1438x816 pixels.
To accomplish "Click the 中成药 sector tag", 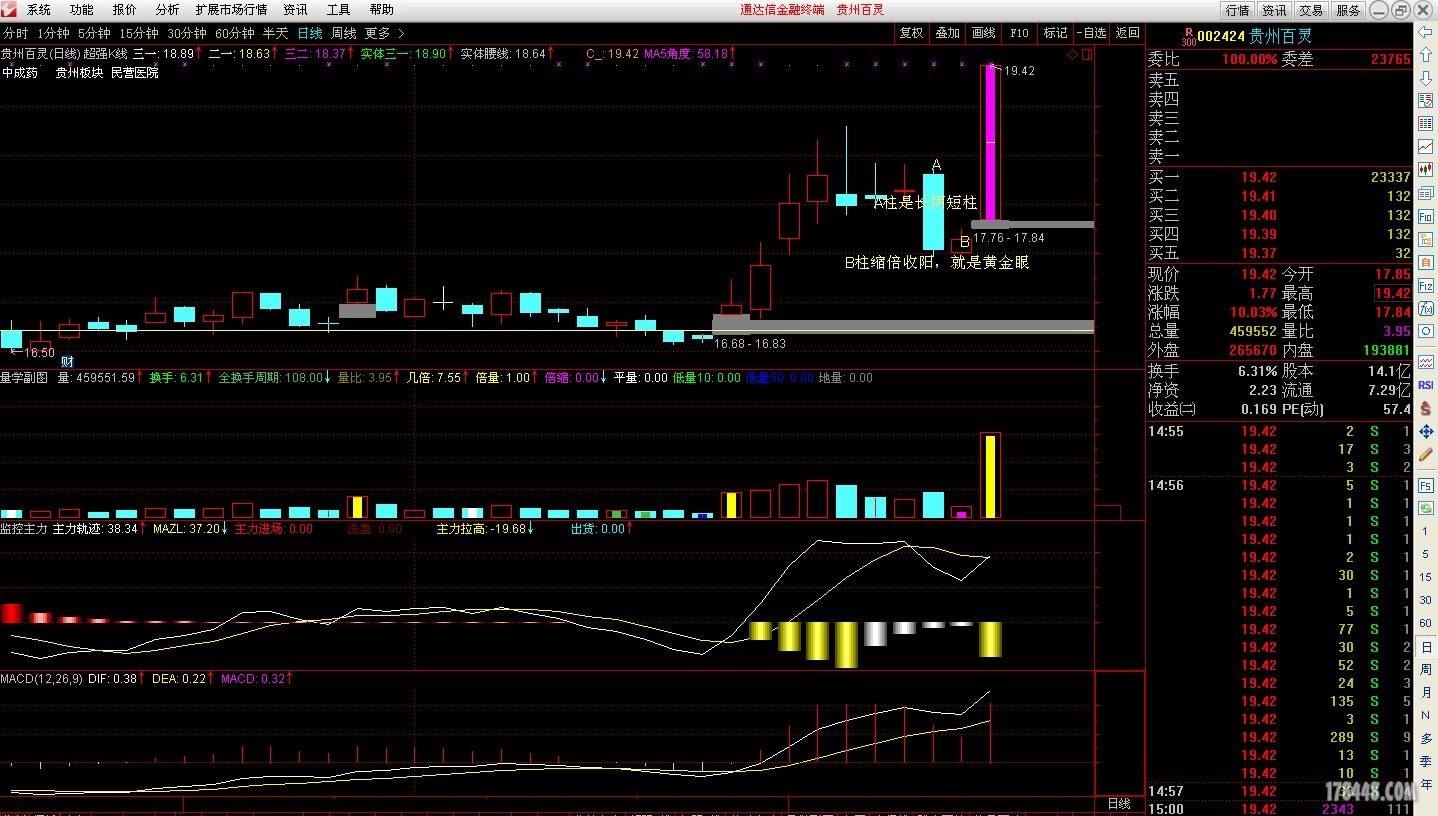I will tap(20, 73).
